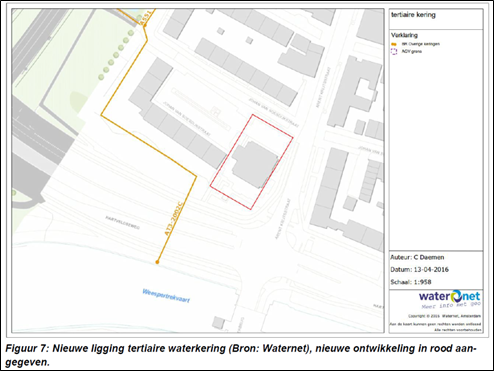Click the grey building inside the red outline
Viewport: 494px width, 371px height.
point(255,165)
